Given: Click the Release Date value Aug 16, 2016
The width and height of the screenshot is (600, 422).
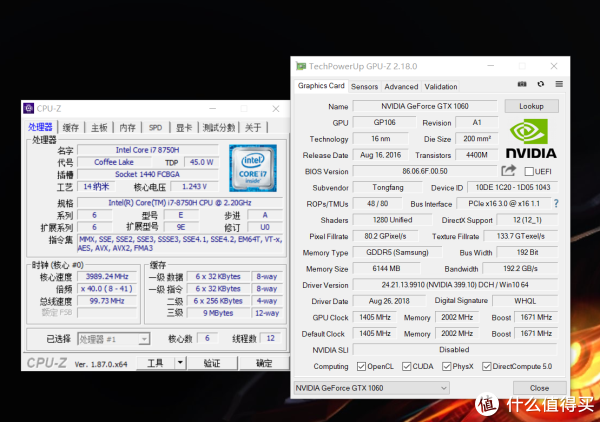Looking at the screenshot, I should point(380,155).
